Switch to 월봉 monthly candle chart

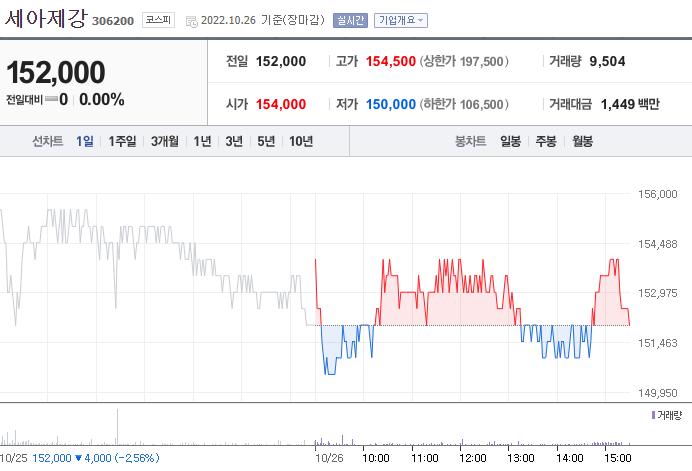pyautogui.click(x=583, y=141)
